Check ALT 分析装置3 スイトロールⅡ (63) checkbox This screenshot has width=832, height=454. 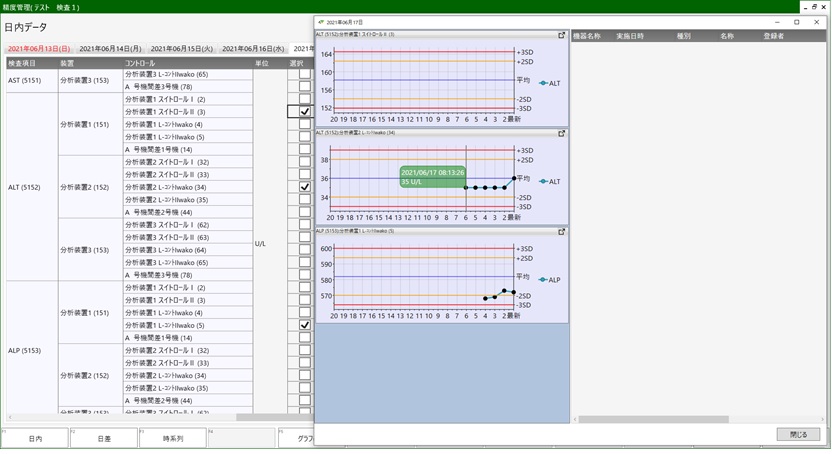(305, 237)
